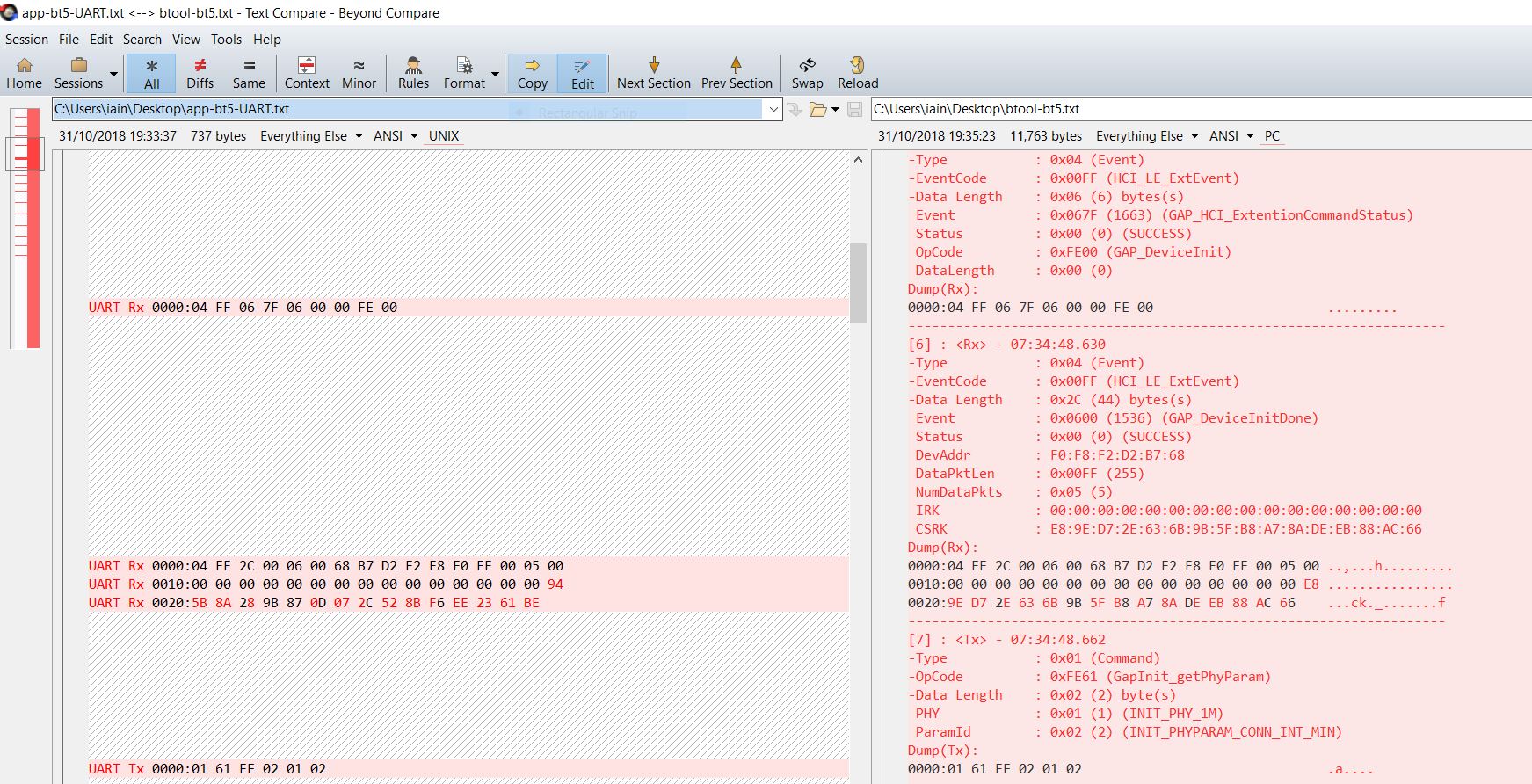Screen dimensions: 1532x784
Task: Click the left pane vertical scrollbar thumb
Action: coord(858,283)
